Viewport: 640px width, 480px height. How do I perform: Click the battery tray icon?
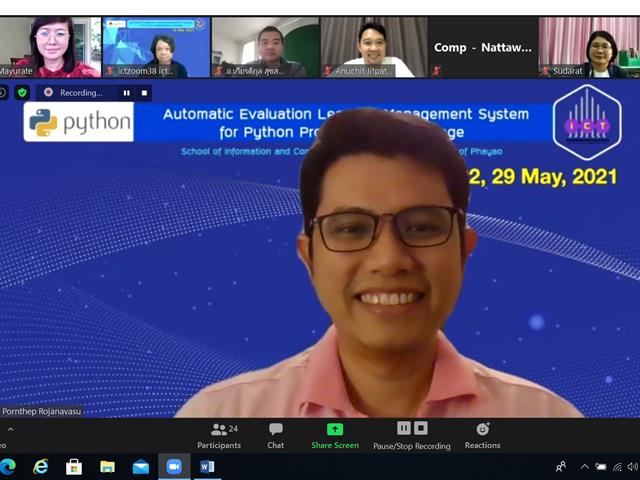pos(600,467)
